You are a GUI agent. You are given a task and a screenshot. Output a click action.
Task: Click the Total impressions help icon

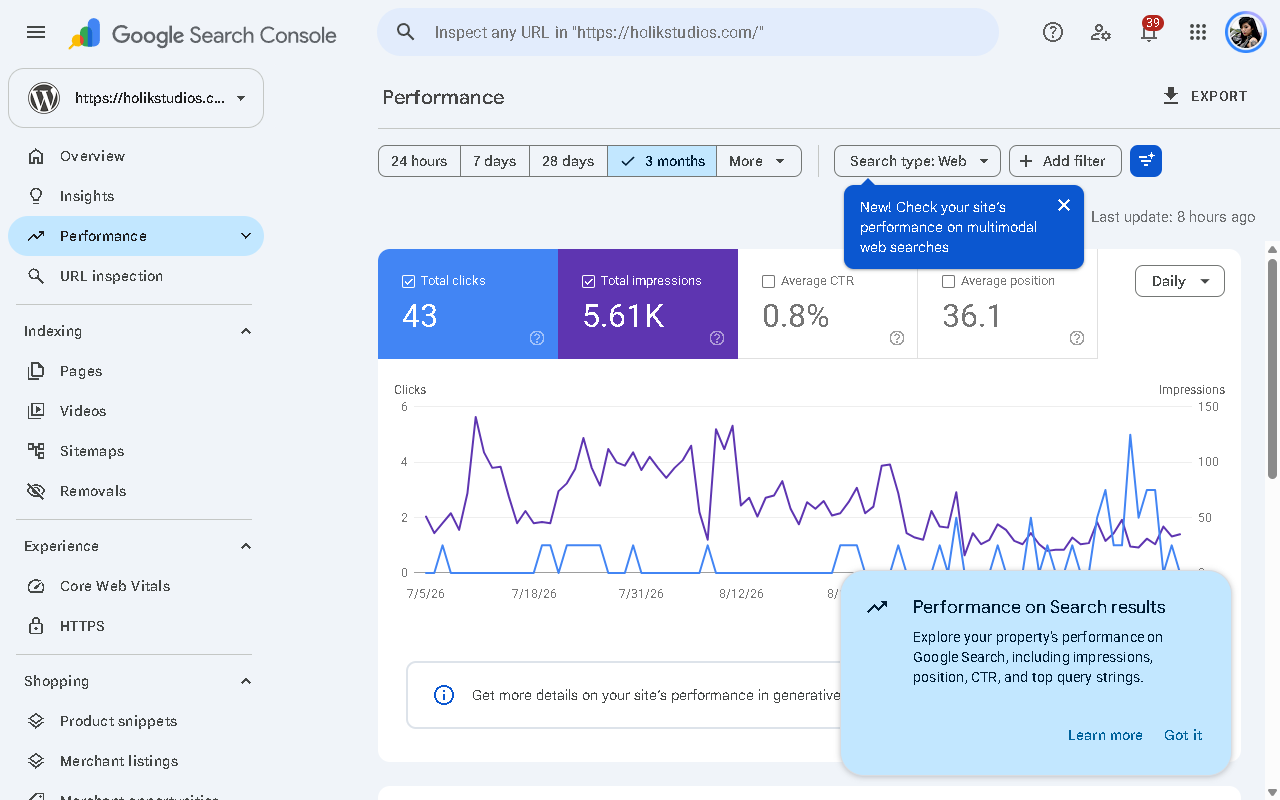click(717, 338)
